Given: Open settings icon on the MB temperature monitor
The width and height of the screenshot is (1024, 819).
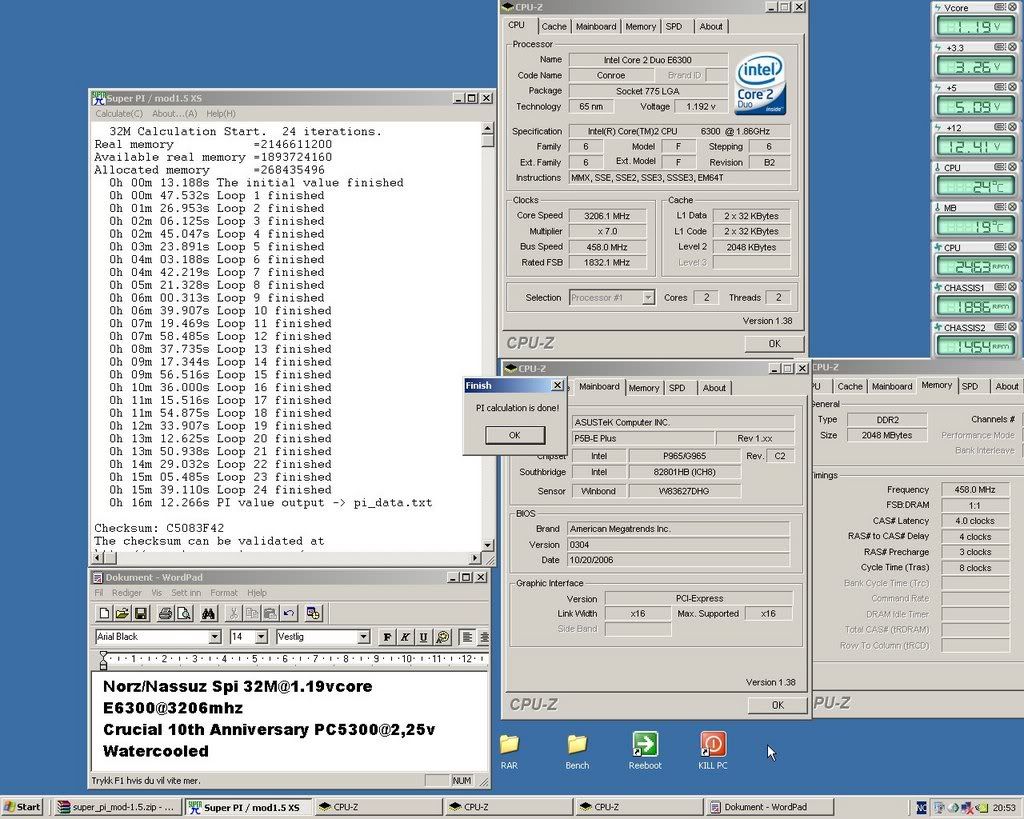Looking at the screenshot, I should [x=1000, y=207].
